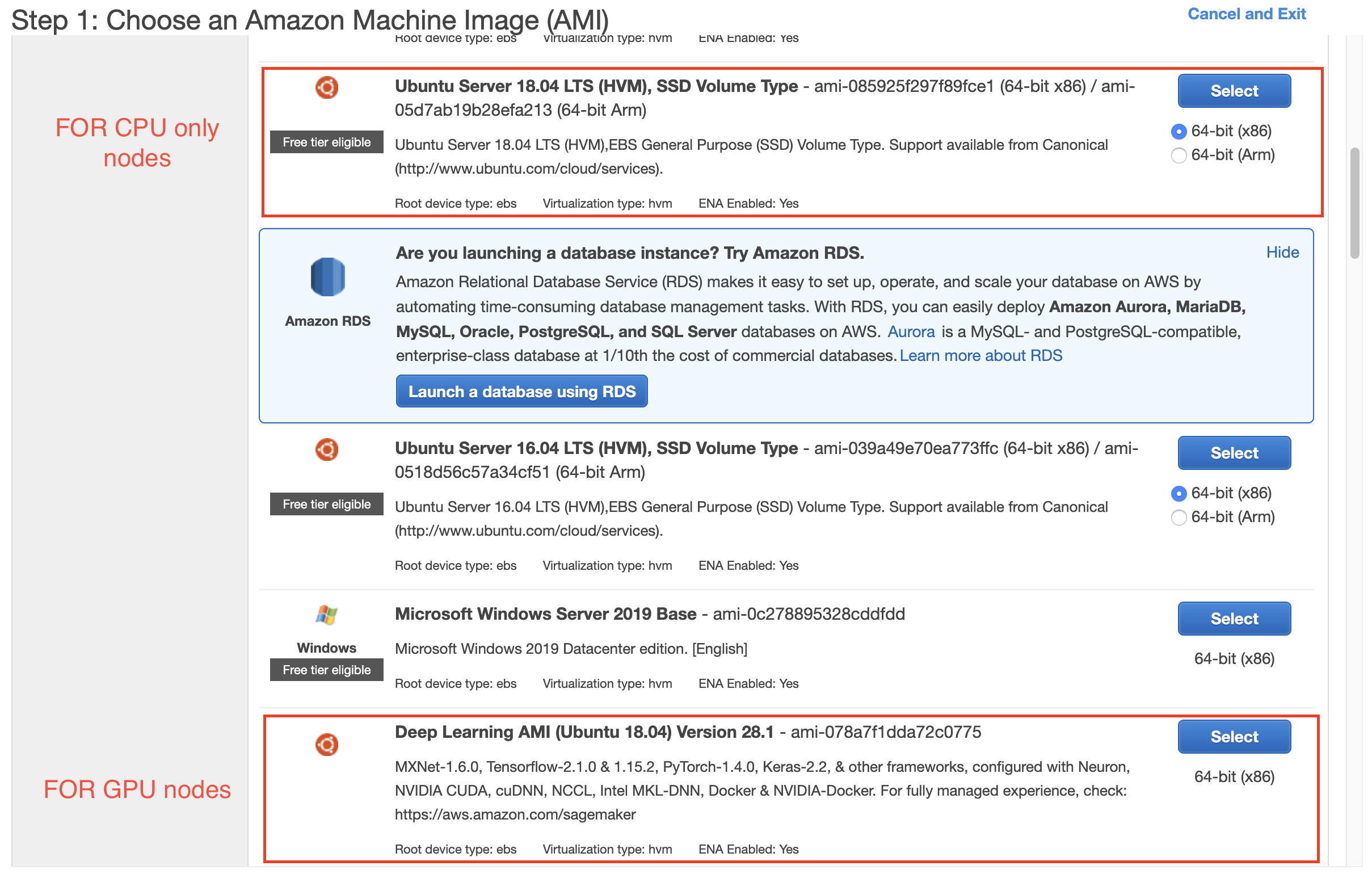Click the Amazon RDS database icon
This screenshot has width=1372, height=874.
click(327, 277)
